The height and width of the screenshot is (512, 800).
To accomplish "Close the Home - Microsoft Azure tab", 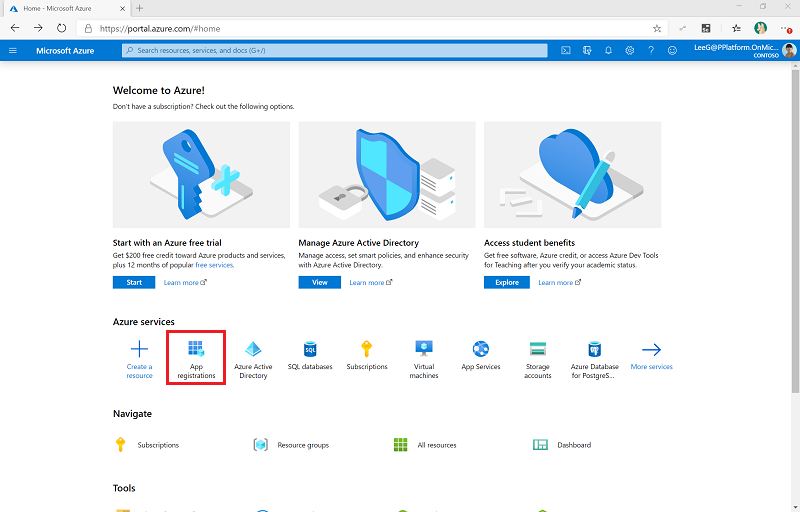I will point(122,9).
